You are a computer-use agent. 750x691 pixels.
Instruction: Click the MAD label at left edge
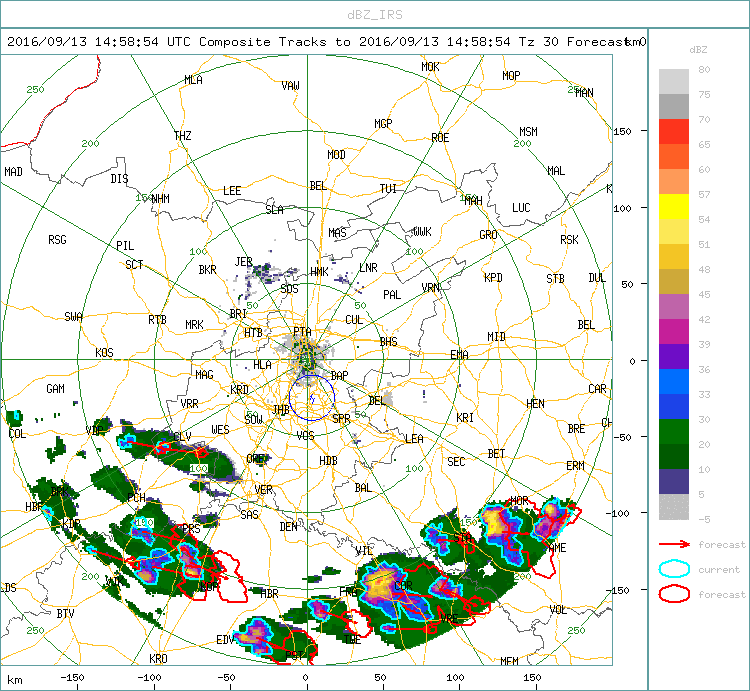point(13,172)
